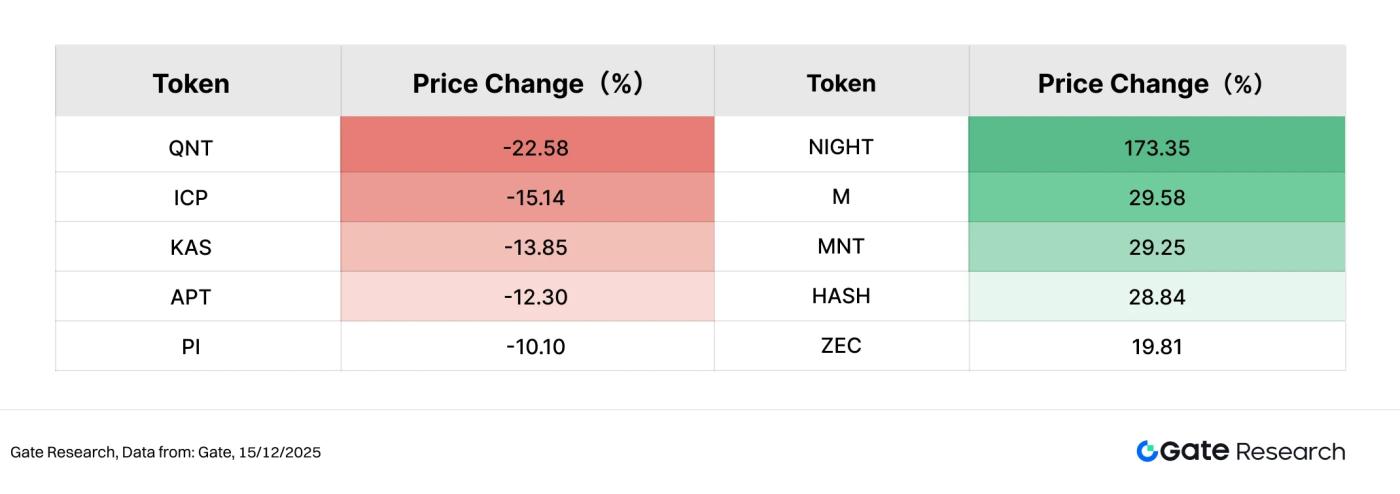Click the PI token cell

pyautogui.click(x=191, y=347)
